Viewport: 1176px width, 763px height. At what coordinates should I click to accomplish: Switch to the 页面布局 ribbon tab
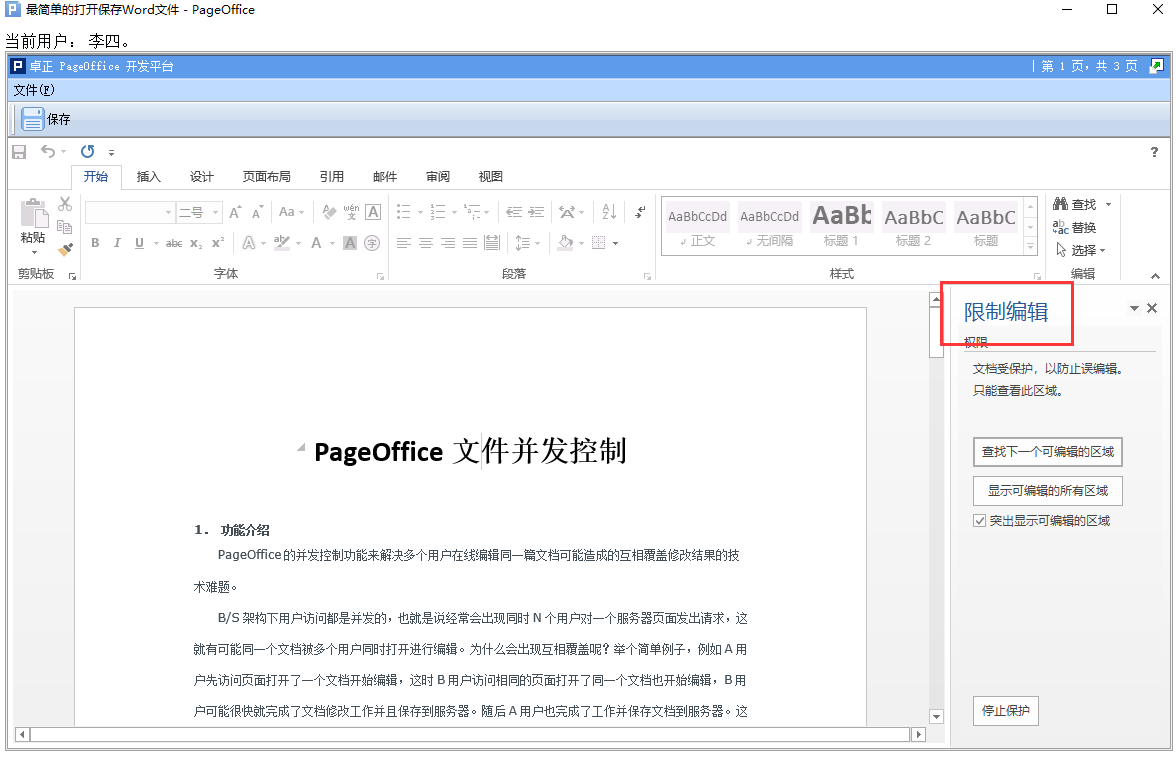coord(266,176)
